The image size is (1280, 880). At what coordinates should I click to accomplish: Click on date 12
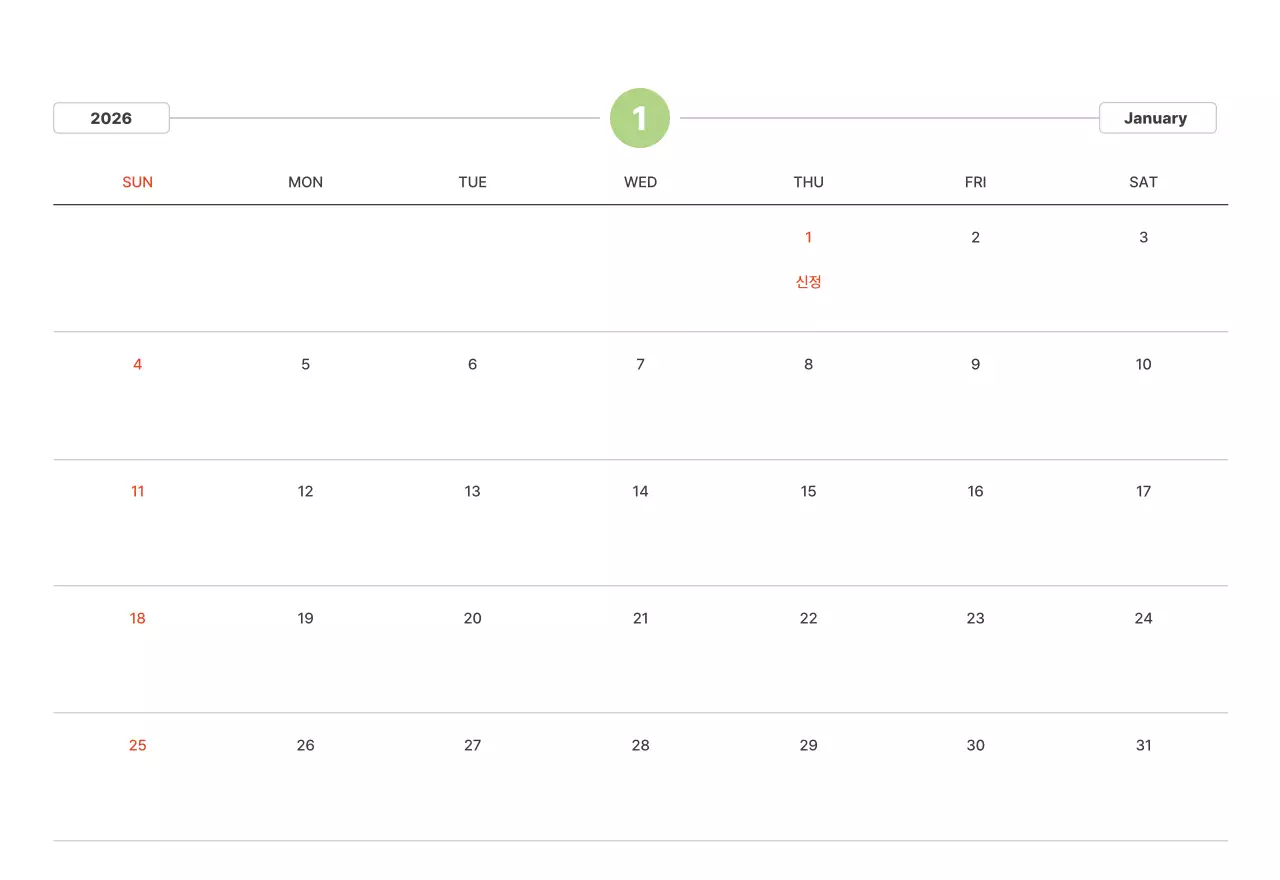(x=305, y=492)
